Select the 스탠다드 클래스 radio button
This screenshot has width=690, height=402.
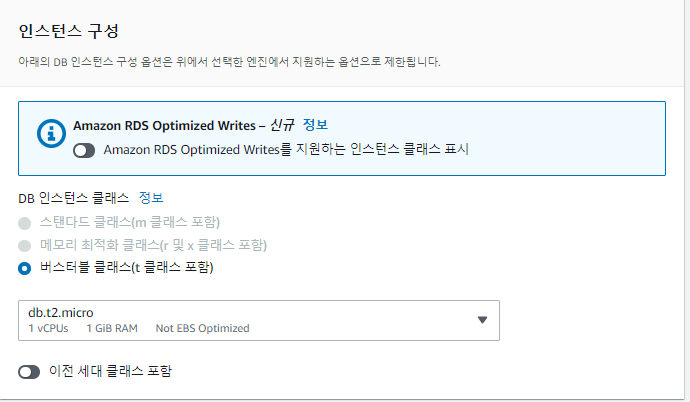[x=25, y=223]
